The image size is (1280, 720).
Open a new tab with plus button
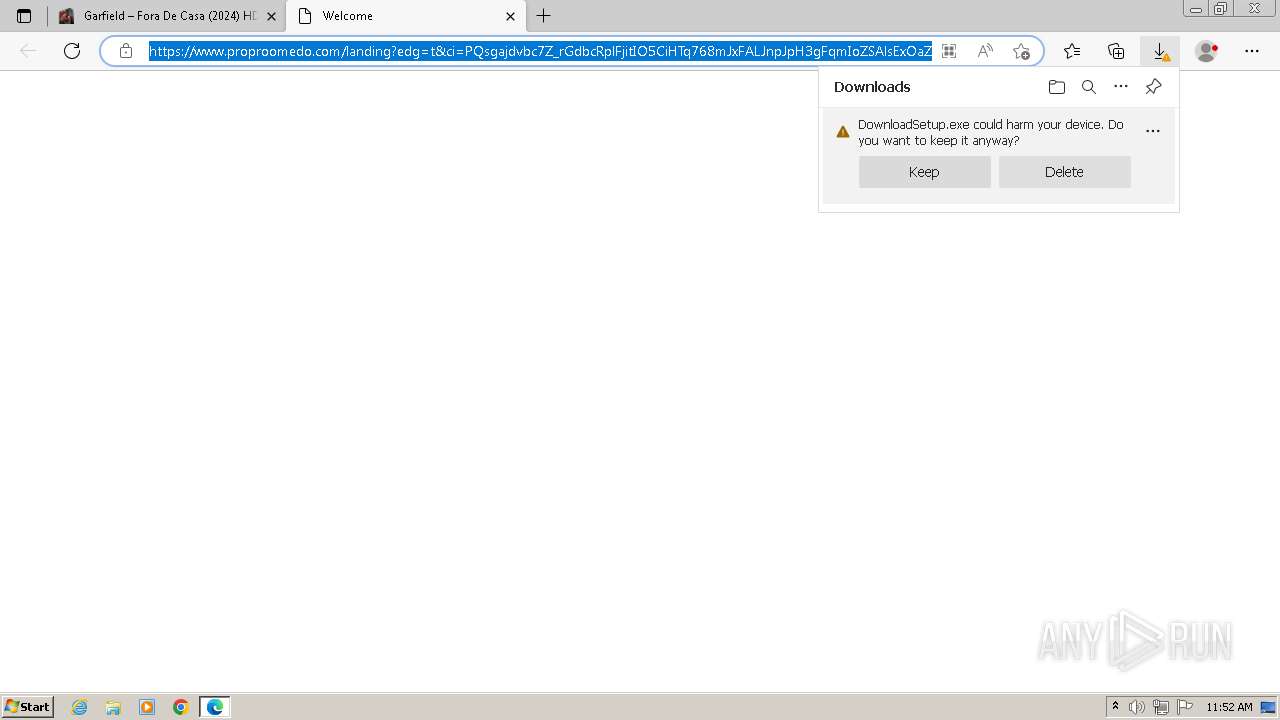click(543, 16)
